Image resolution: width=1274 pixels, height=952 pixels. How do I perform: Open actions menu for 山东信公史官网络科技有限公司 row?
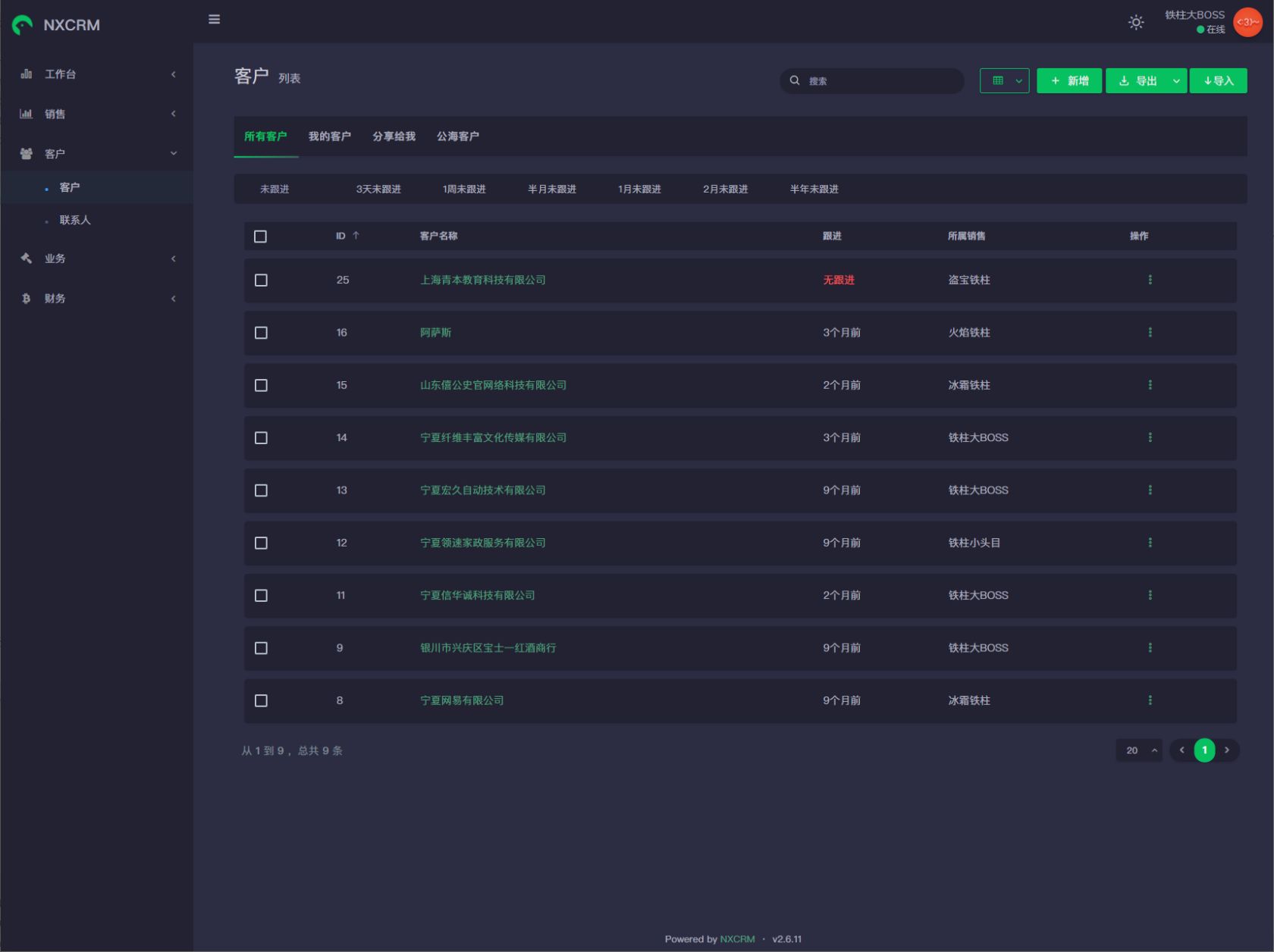pos(1150,385)
